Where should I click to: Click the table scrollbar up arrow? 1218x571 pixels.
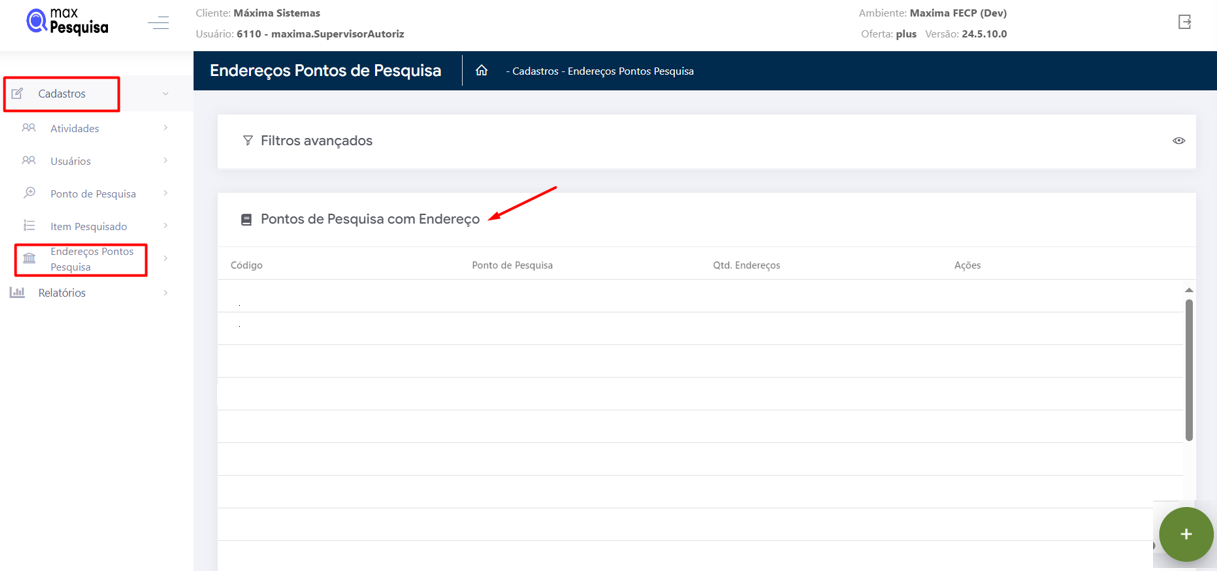point(1189,290)
